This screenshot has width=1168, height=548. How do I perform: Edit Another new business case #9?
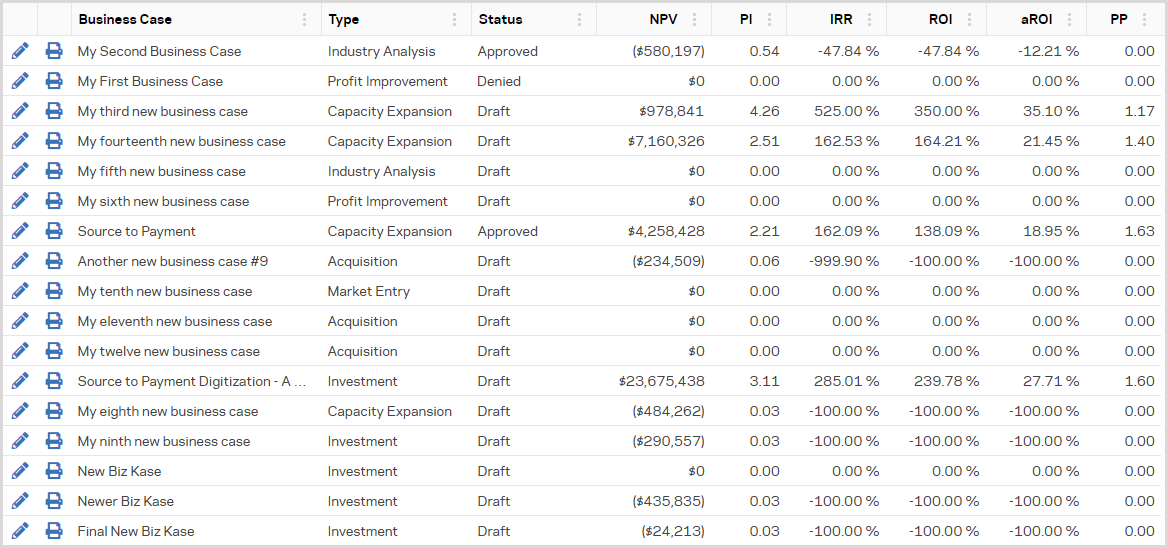[x=20, y=261]
